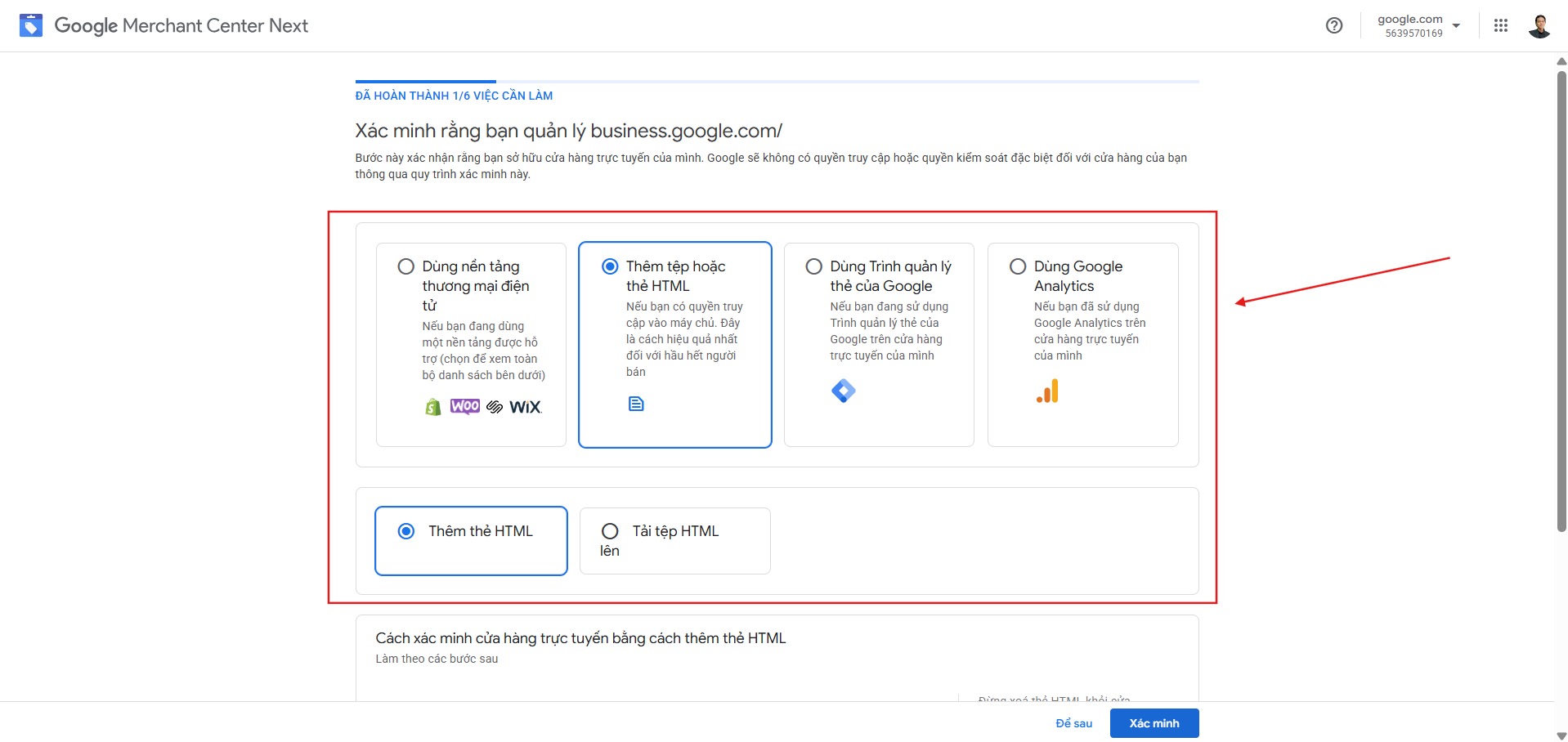This screenshot has height=742, width=1568.
Task: Click the 'ĐÃ HOÀN THÀNH 1/6 VIỆC CẦN LÀM' text
Action: click(x=454, y=96)
